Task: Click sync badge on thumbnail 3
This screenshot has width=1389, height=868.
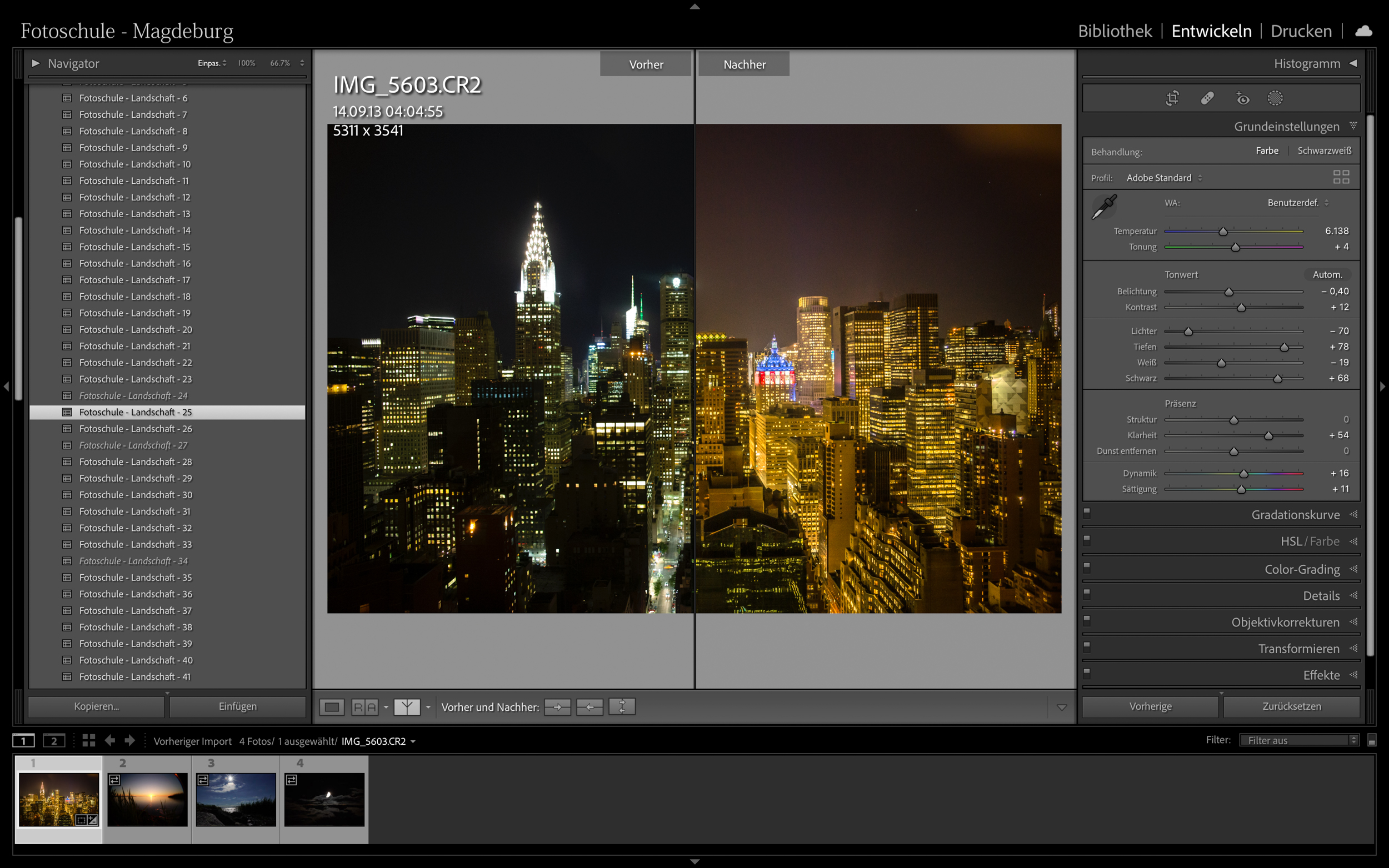Action: point(203,780)
